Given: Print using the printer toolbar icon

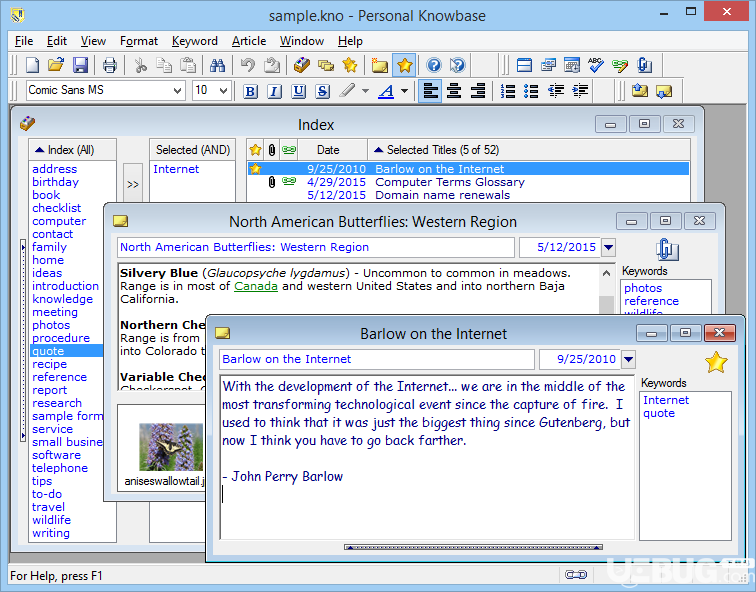Looking at the screenshot, I should click(x=109, y=65).
